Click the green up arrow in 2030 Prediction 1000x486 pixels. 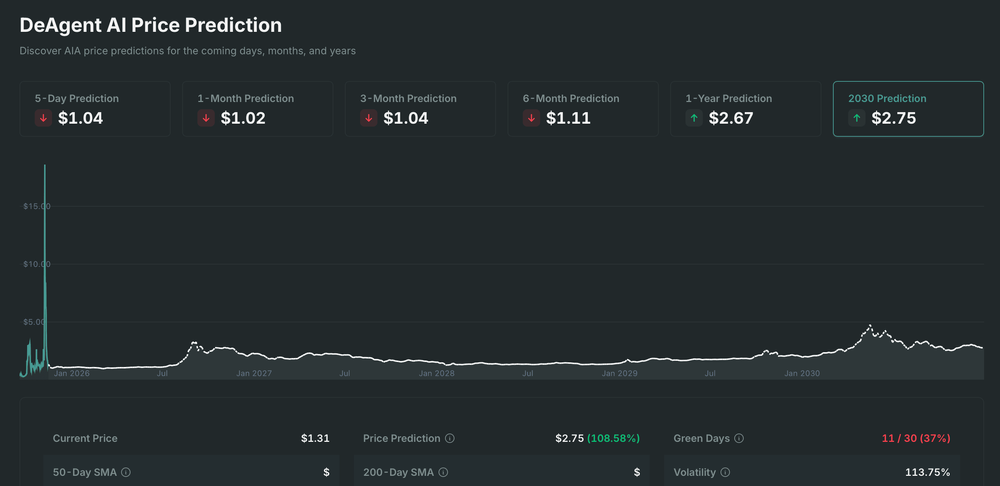pos(857,118)
